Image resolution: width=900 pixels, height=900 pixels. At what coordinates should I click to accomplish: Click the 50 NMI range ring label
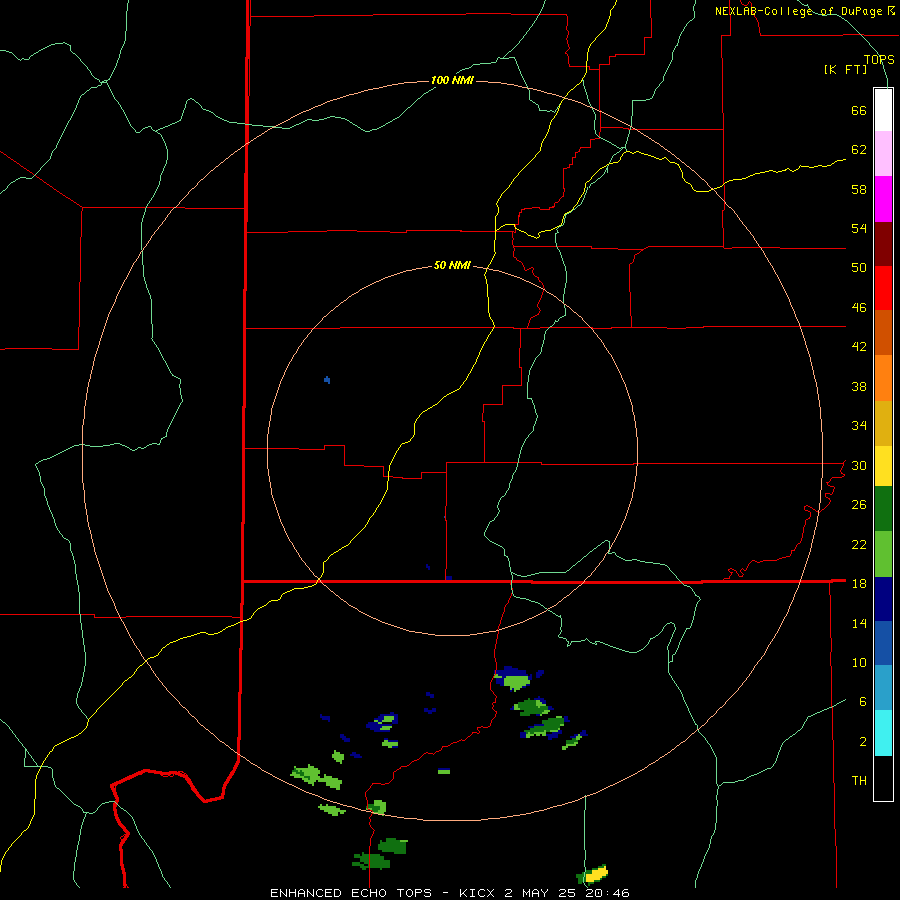point(452,265)
